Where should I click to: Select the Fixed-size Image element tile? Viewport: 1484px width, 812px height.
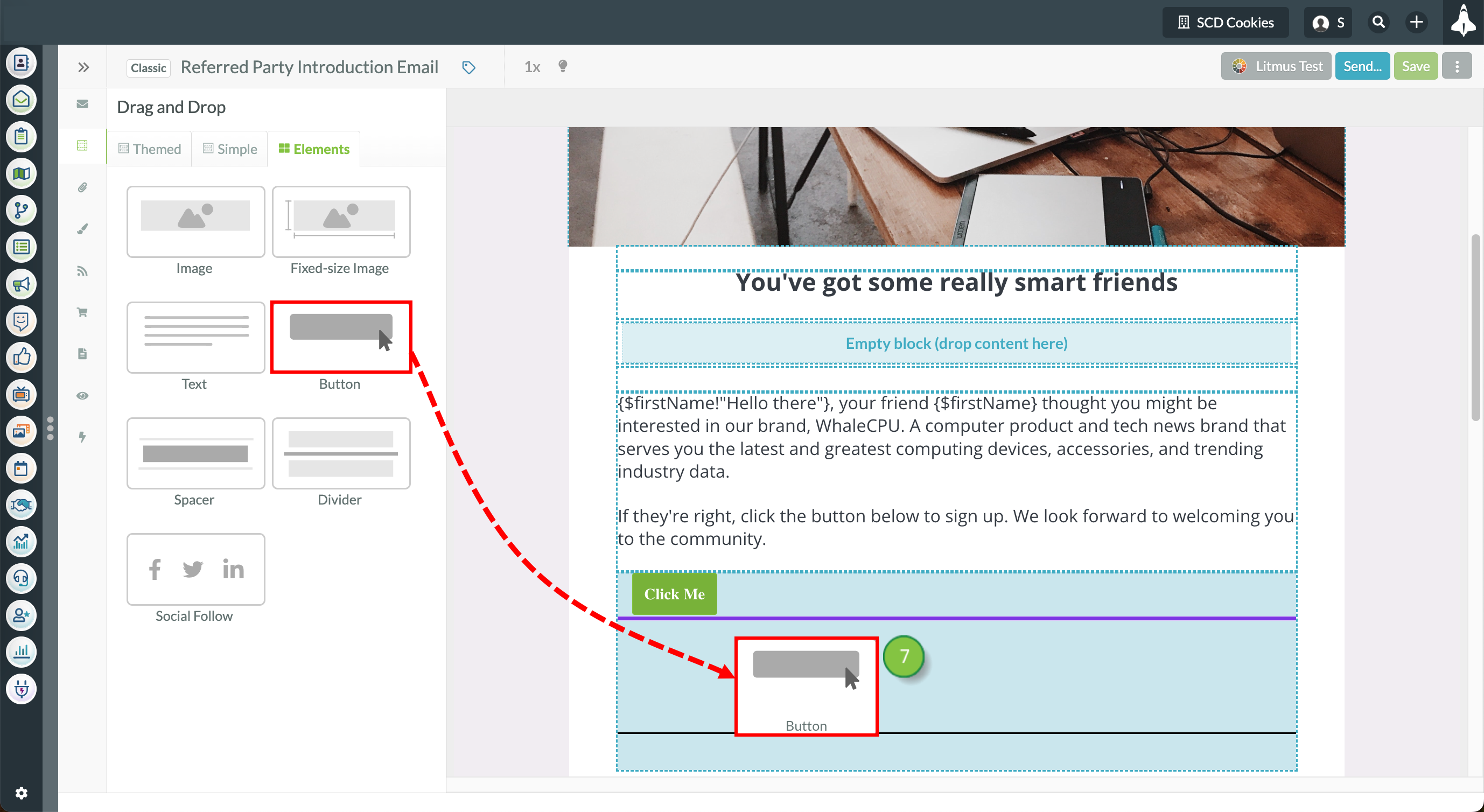pyautogui.click(x=341, y=221)
